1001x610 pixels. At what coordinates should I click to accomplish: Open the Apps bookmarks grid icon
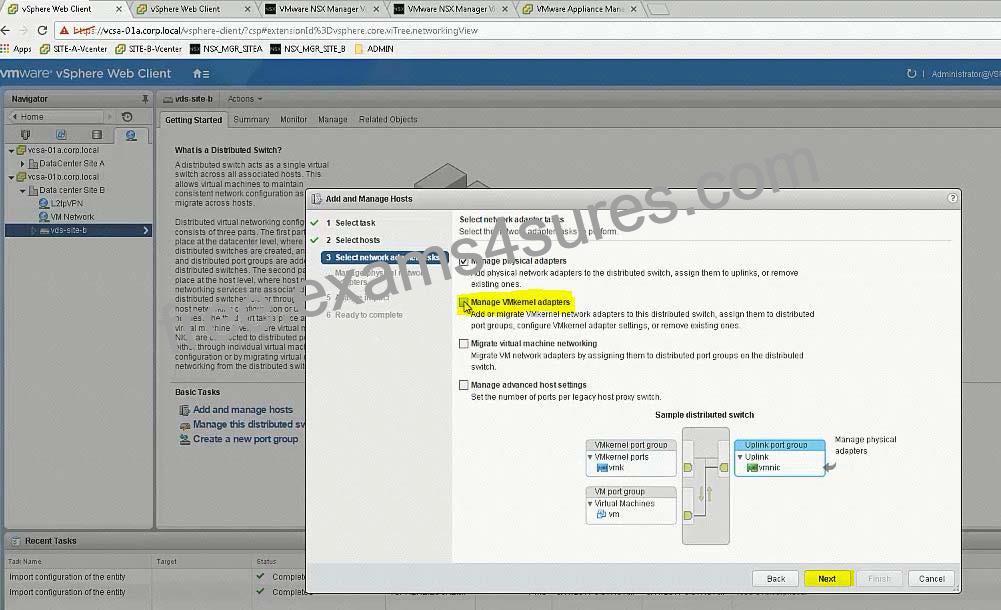click(x=5, y=48)
